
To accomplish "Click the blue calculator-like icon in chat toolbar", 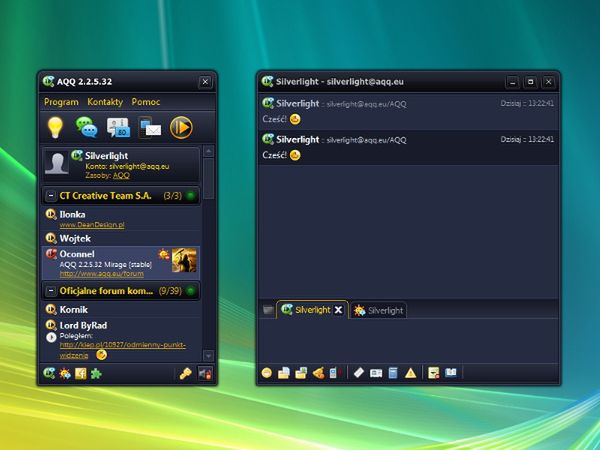I will coord(393,373).
